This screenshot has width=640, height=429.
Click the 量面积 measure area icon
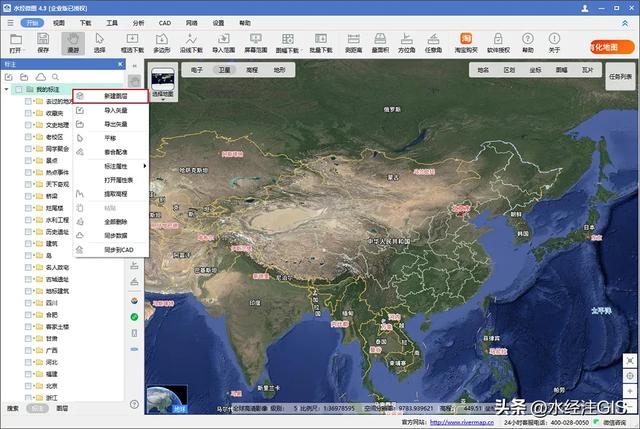click(380, 39)
